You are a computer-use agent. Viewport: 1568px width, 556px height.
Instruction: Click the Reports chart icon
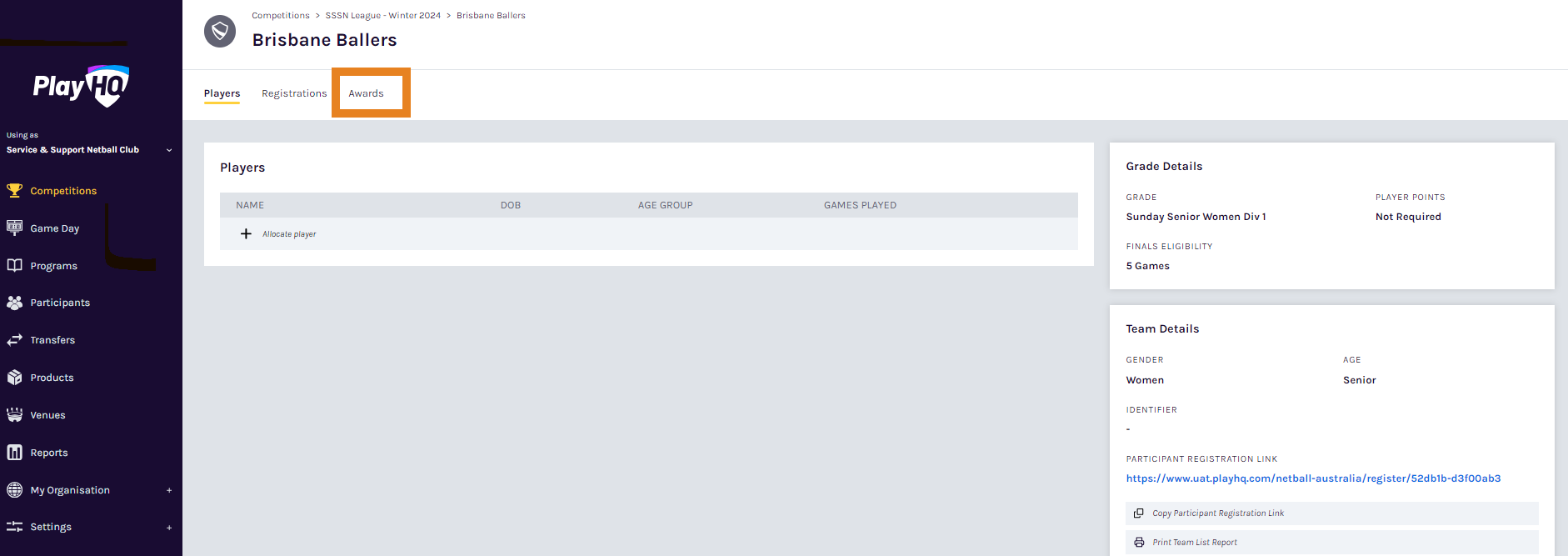coord(14,453)
